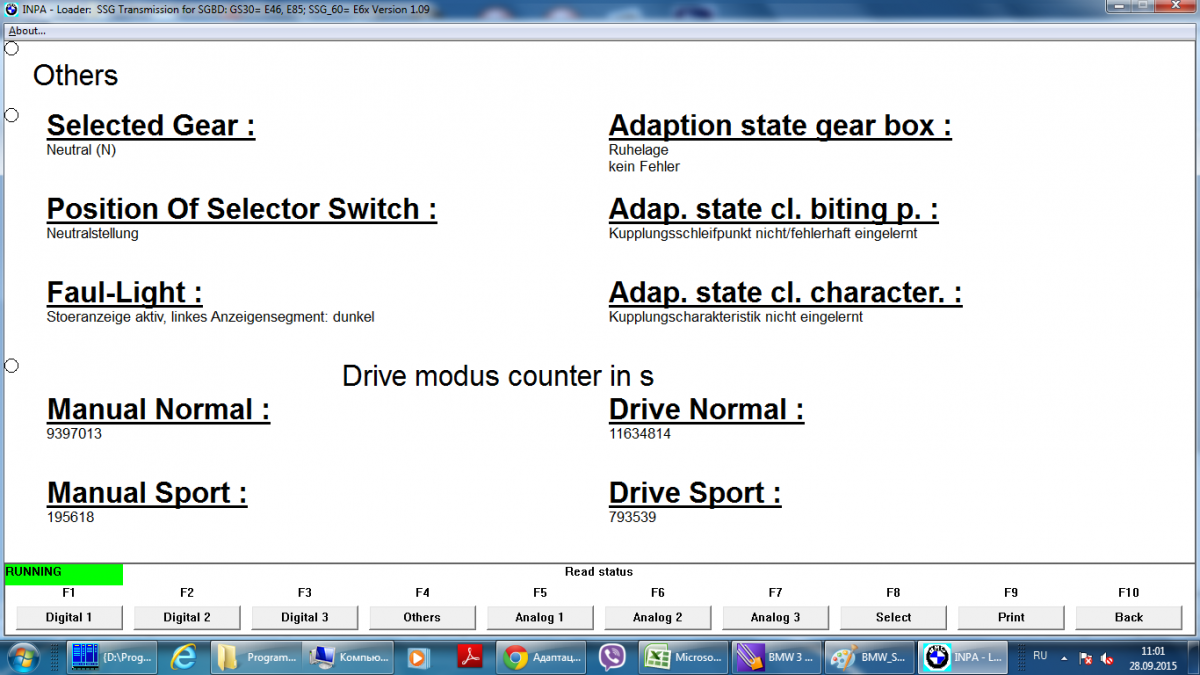
Task: Click the Adaption state gear box heading
Action: click(780, 126)
